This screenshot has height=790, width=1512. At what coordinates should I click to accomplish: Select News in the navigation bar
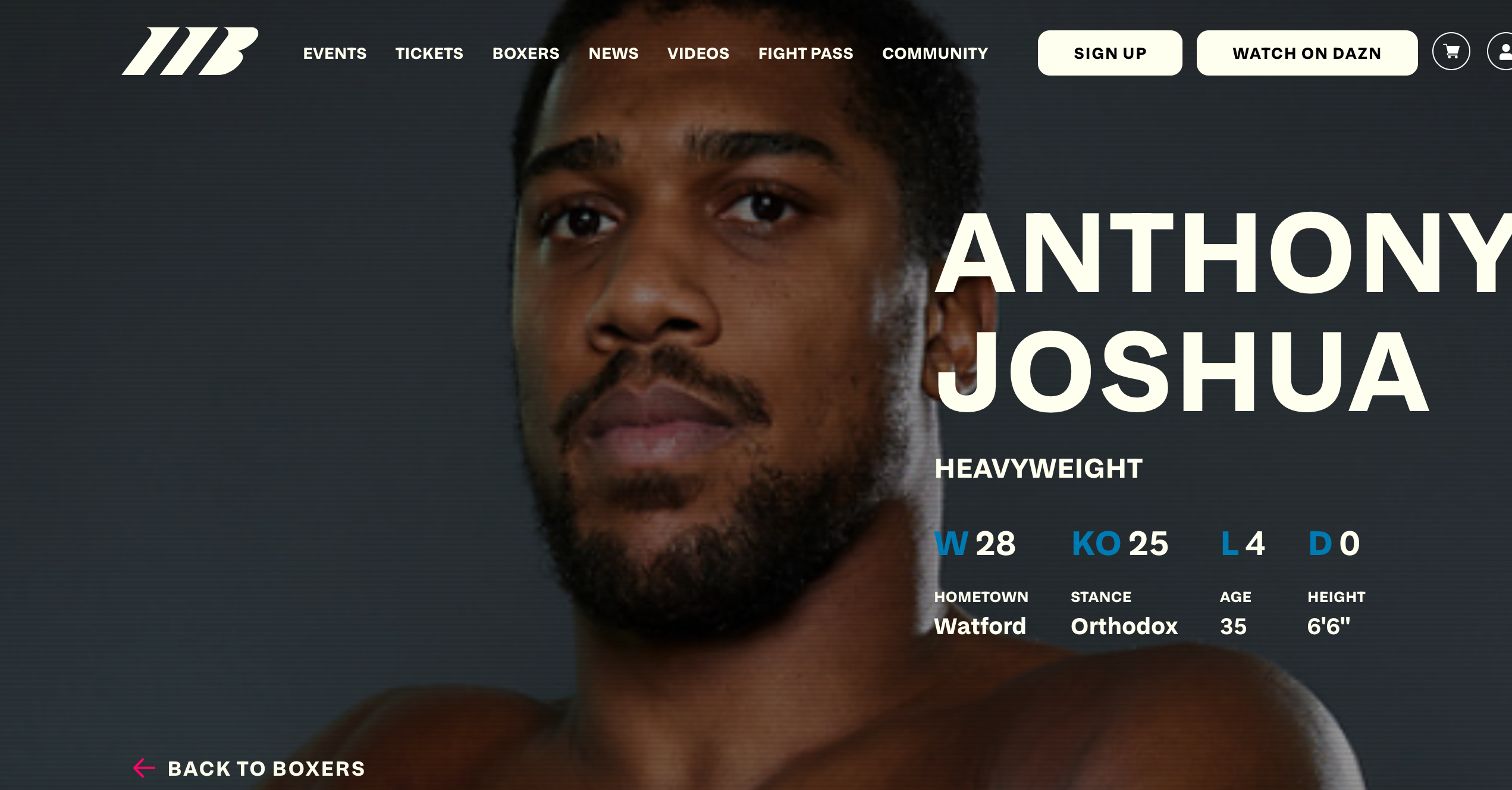tap(613, 54)
